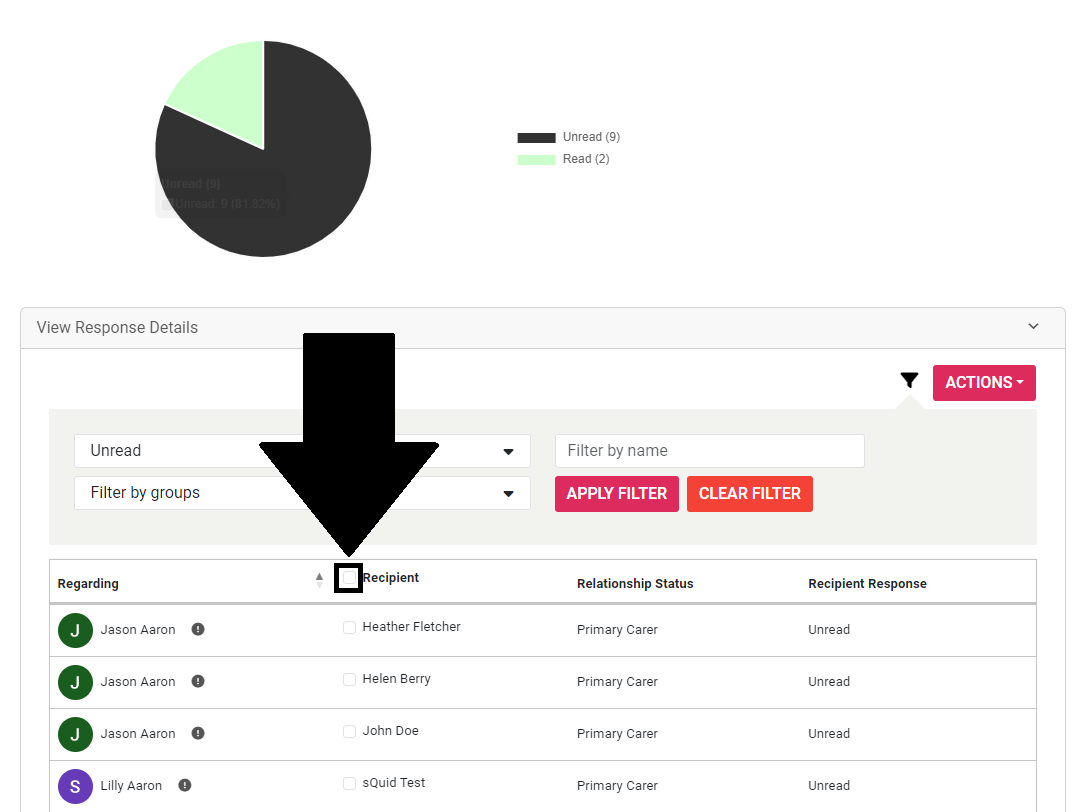
Task: Focus the Filter by name text field
Action: [709, 451]
